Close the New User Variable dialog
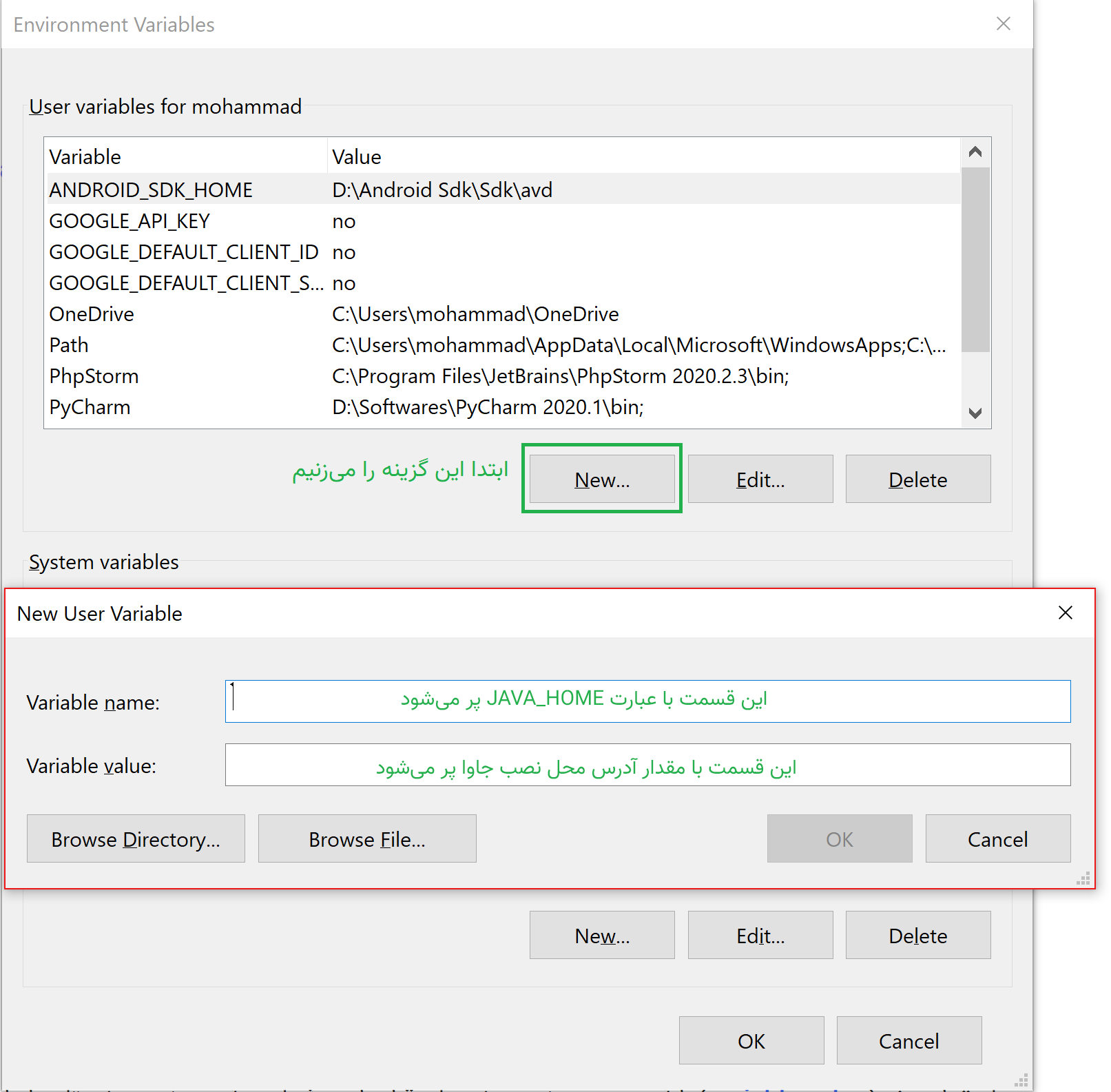Viewport: 1111px width, 1092px height. coord(1066,612)
